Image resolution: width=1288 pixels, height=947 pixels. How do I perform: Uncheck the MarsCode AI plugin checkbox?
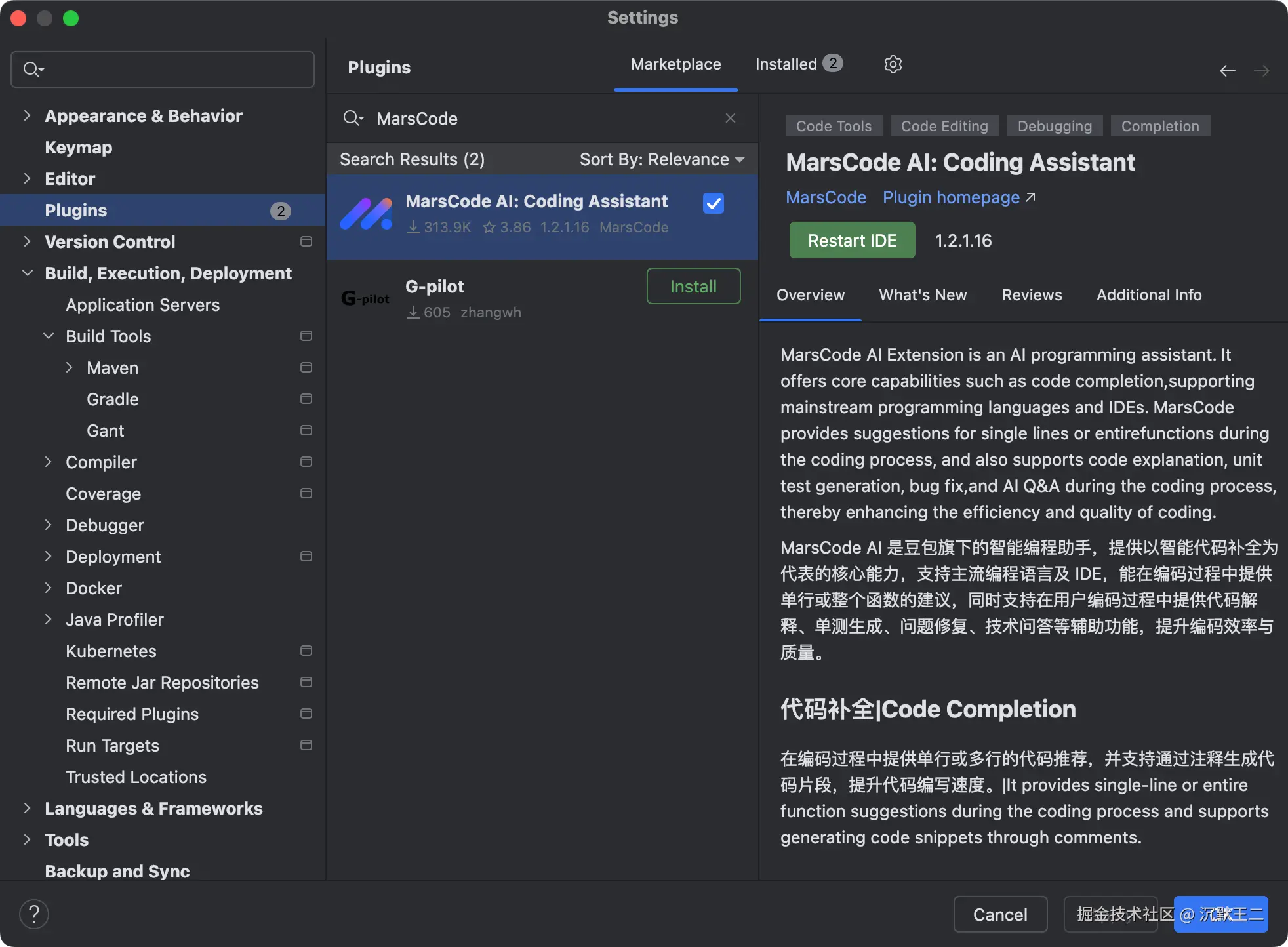click(713, 203)
